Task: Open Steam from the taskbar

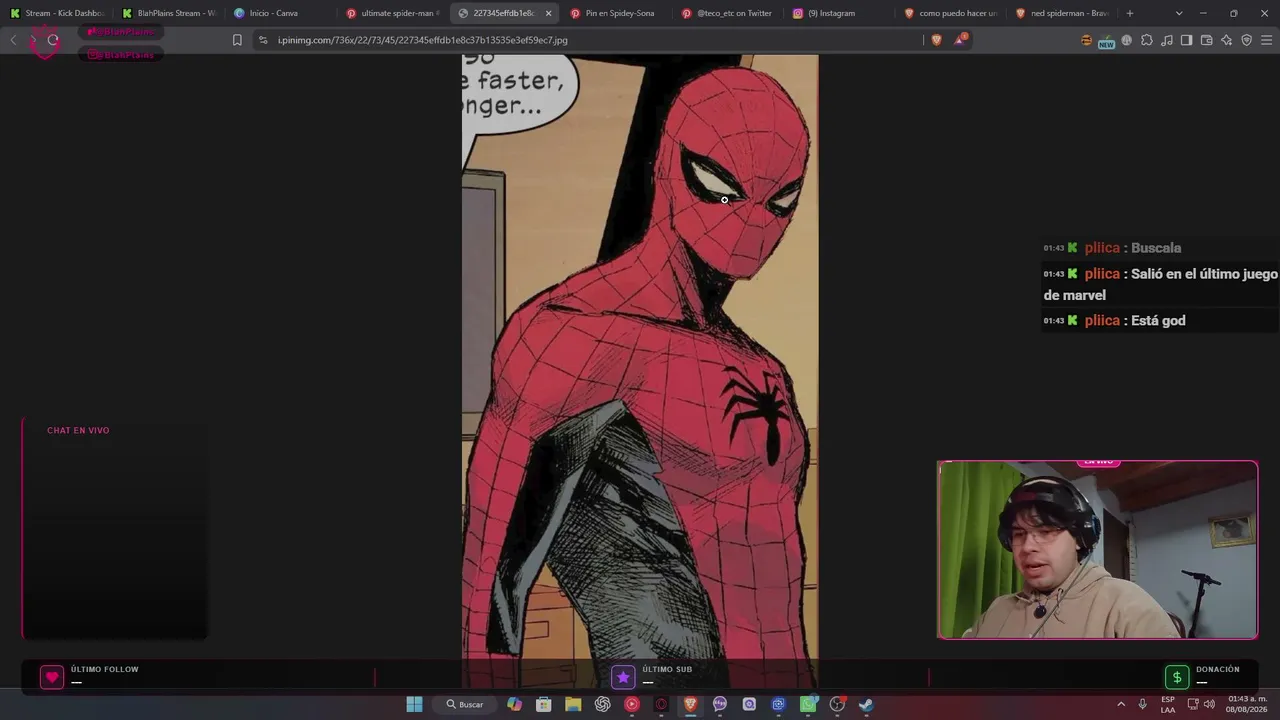Action: pyautogui.click(x=866, y=704)
